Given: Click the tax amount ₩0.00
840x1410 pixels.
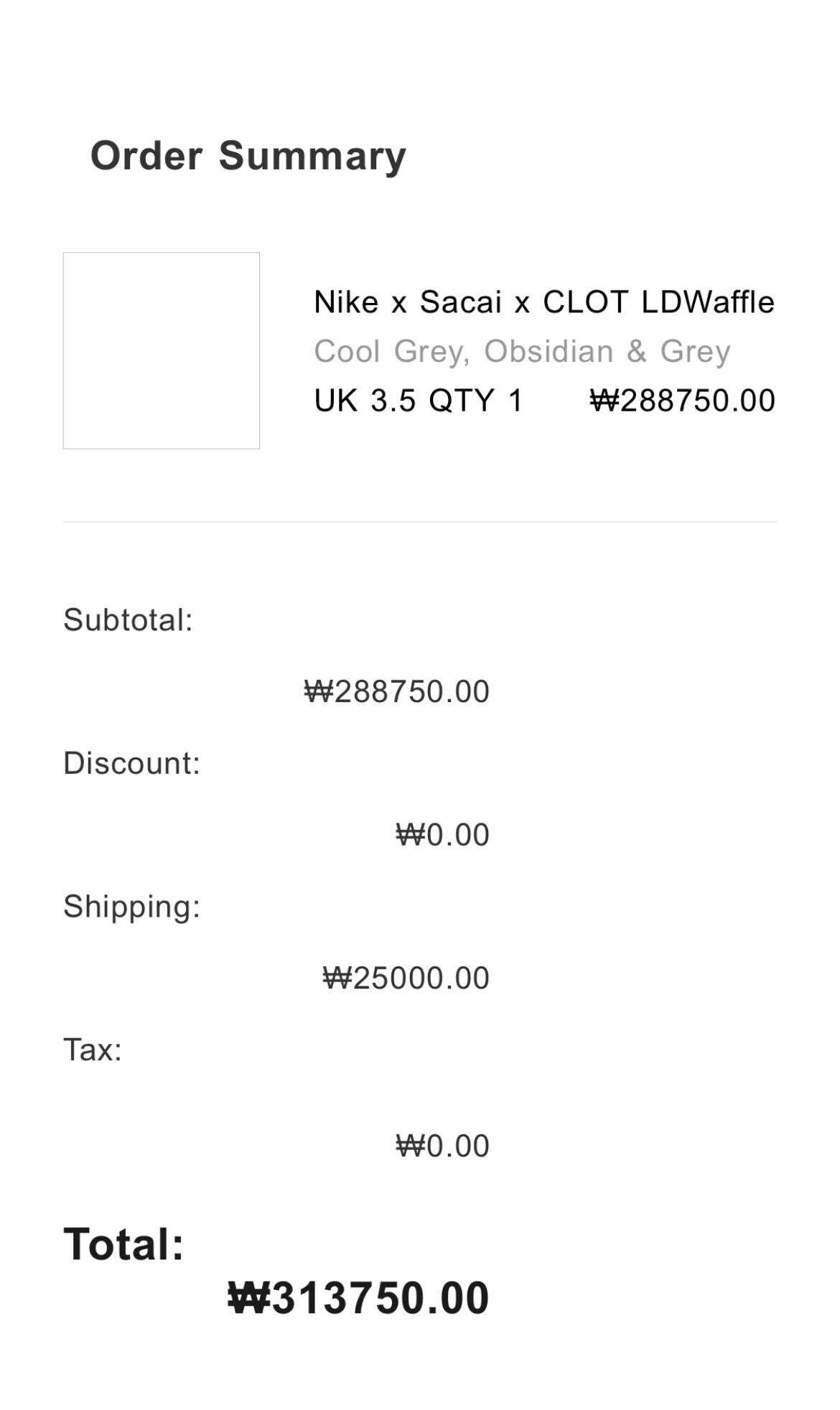Looking at the screenshot, I should tap(442, 1146).
